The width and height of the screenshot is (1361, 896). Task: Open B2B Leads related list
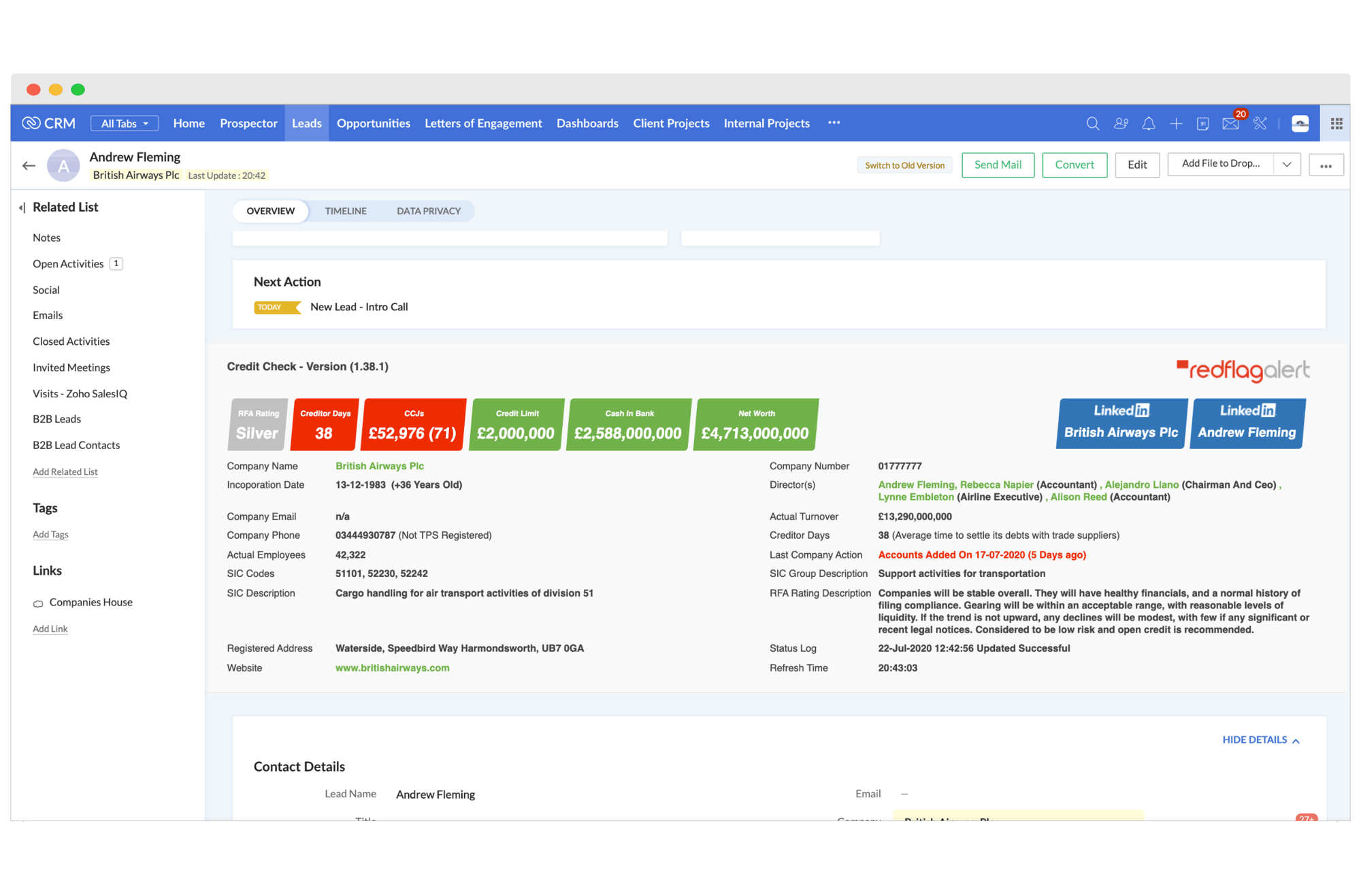click(57, 419)
